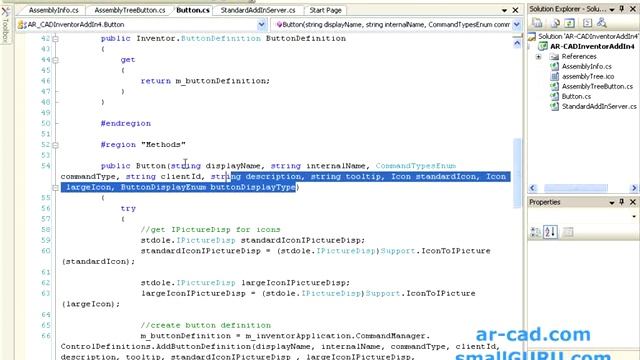640x360 pixels.
Task: Click View Class Diagram icon in Solution Explorer
Action: [x=602, y=23]
